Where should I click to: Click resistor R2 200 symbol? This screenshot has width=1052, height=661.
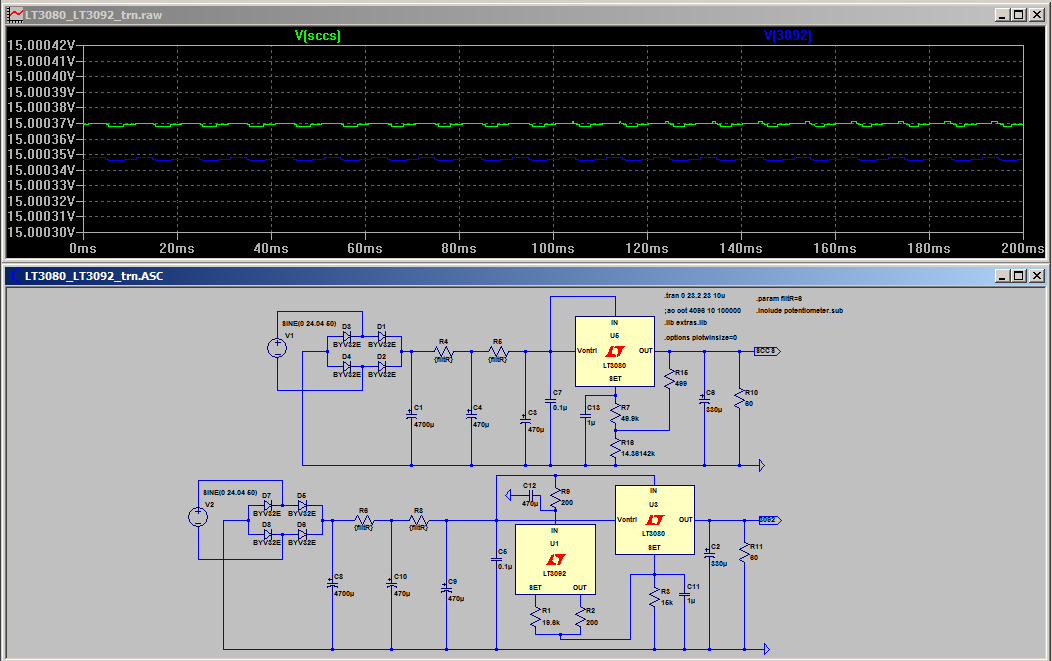[x=580, y=617]
